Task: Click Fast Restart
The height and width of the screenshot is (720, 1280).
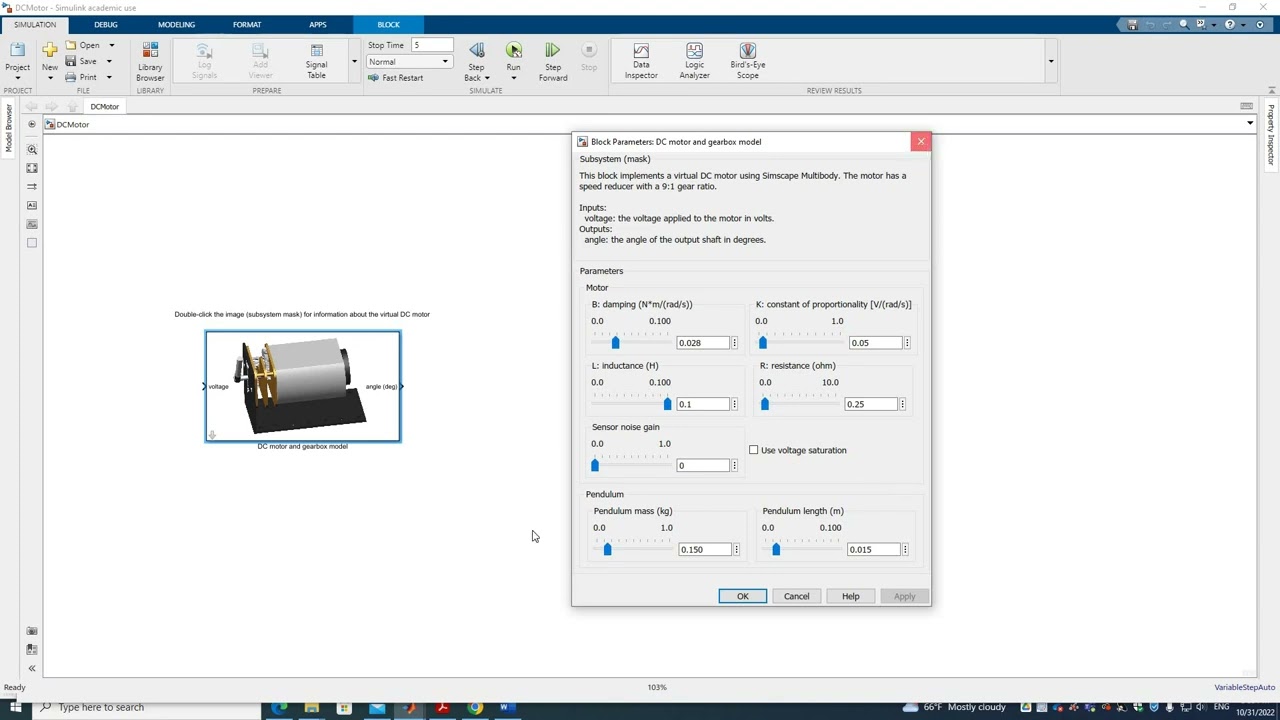Action: point(396,78)
